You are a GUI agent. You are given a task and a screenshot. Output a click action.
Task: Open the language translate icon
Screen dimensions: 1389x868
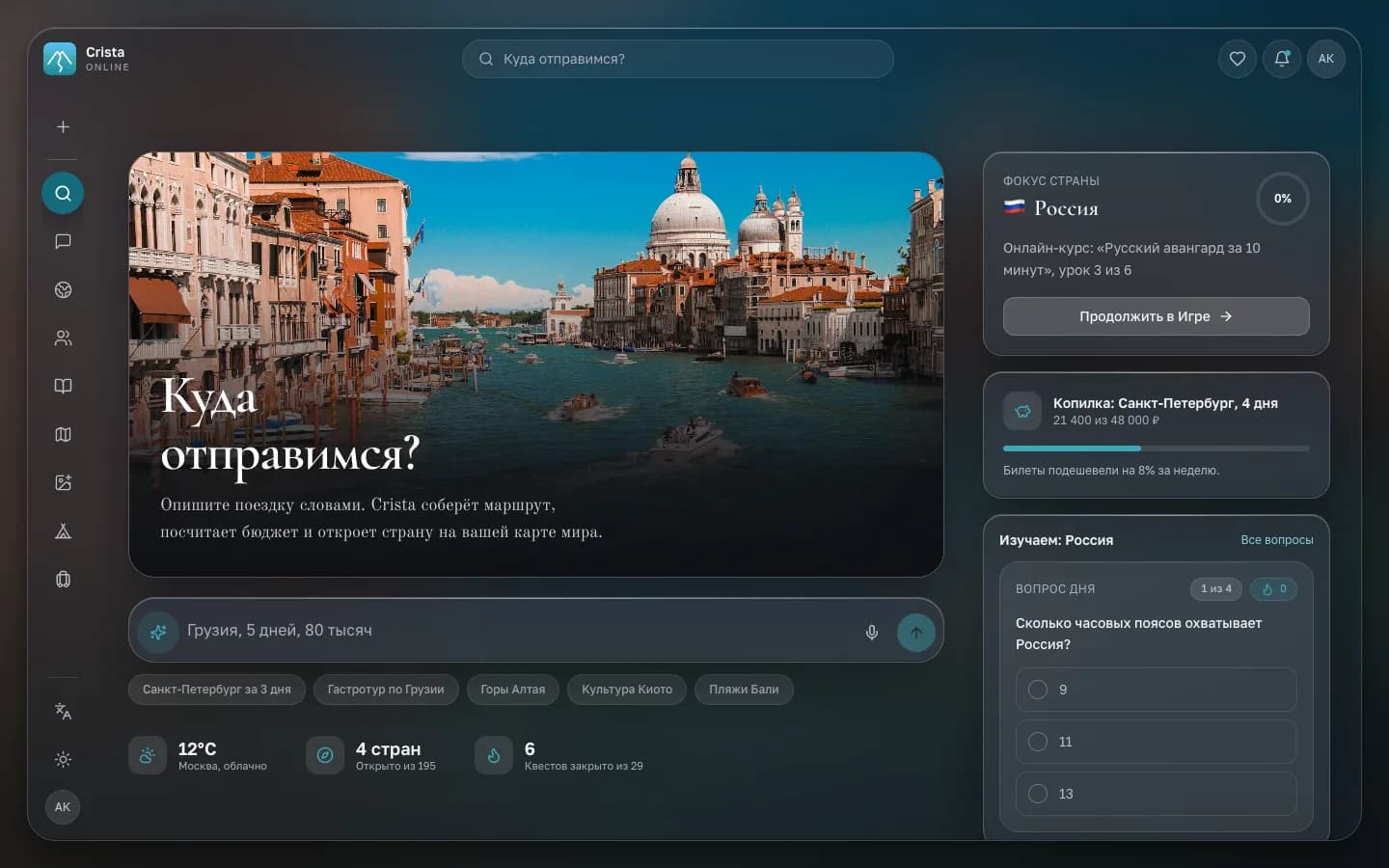pyautogui.click(x=63, y=711)
